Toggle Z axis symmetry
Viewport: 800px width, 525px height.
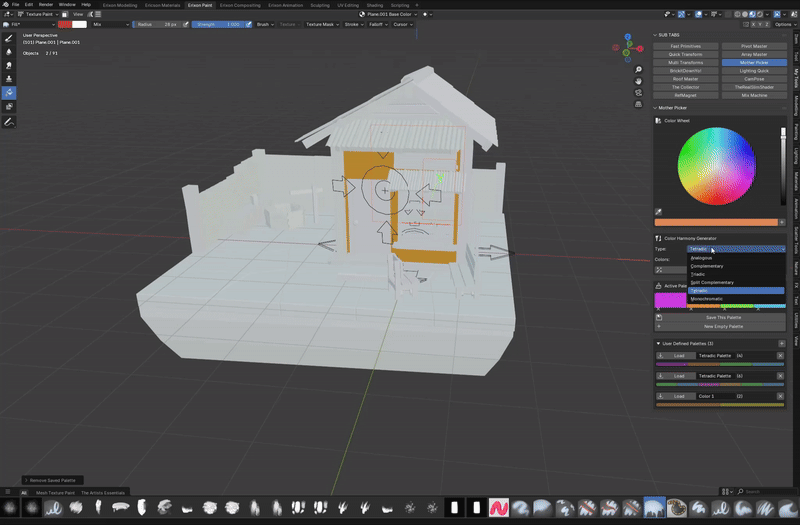pyautogui.click(x=768, y=24)
